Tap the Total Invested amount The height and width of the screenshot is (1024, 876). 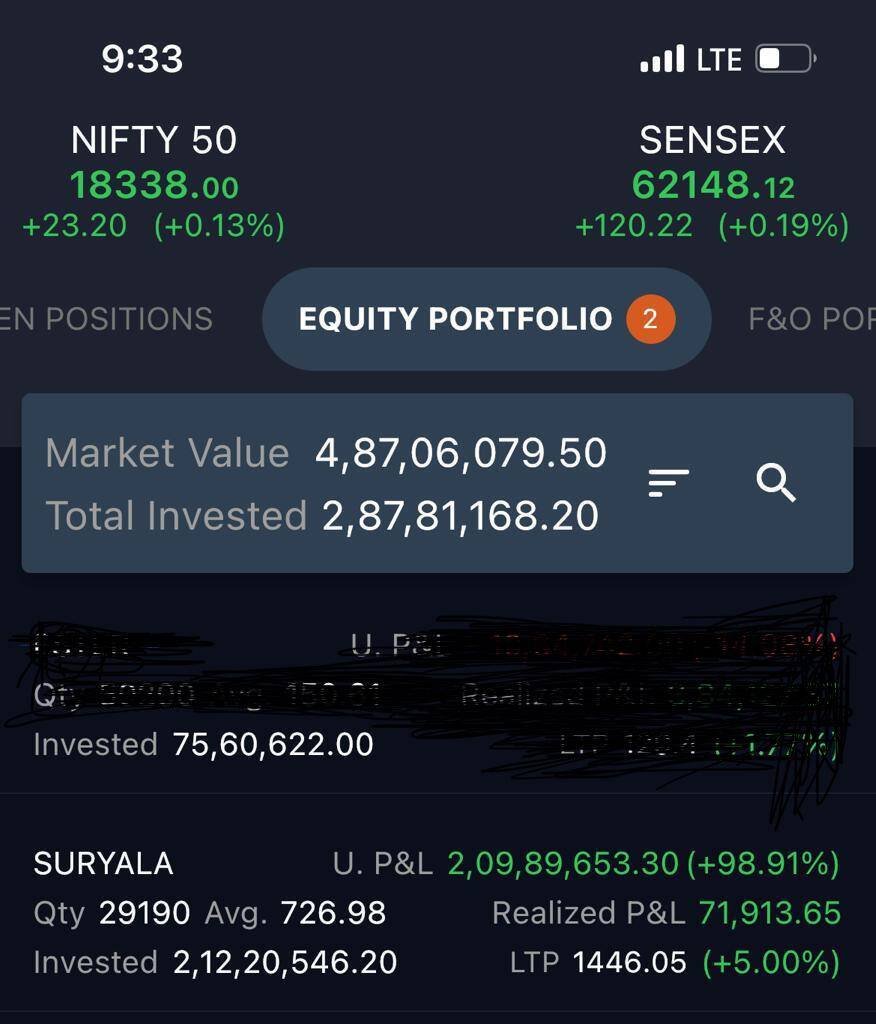[x=461, y=516]
